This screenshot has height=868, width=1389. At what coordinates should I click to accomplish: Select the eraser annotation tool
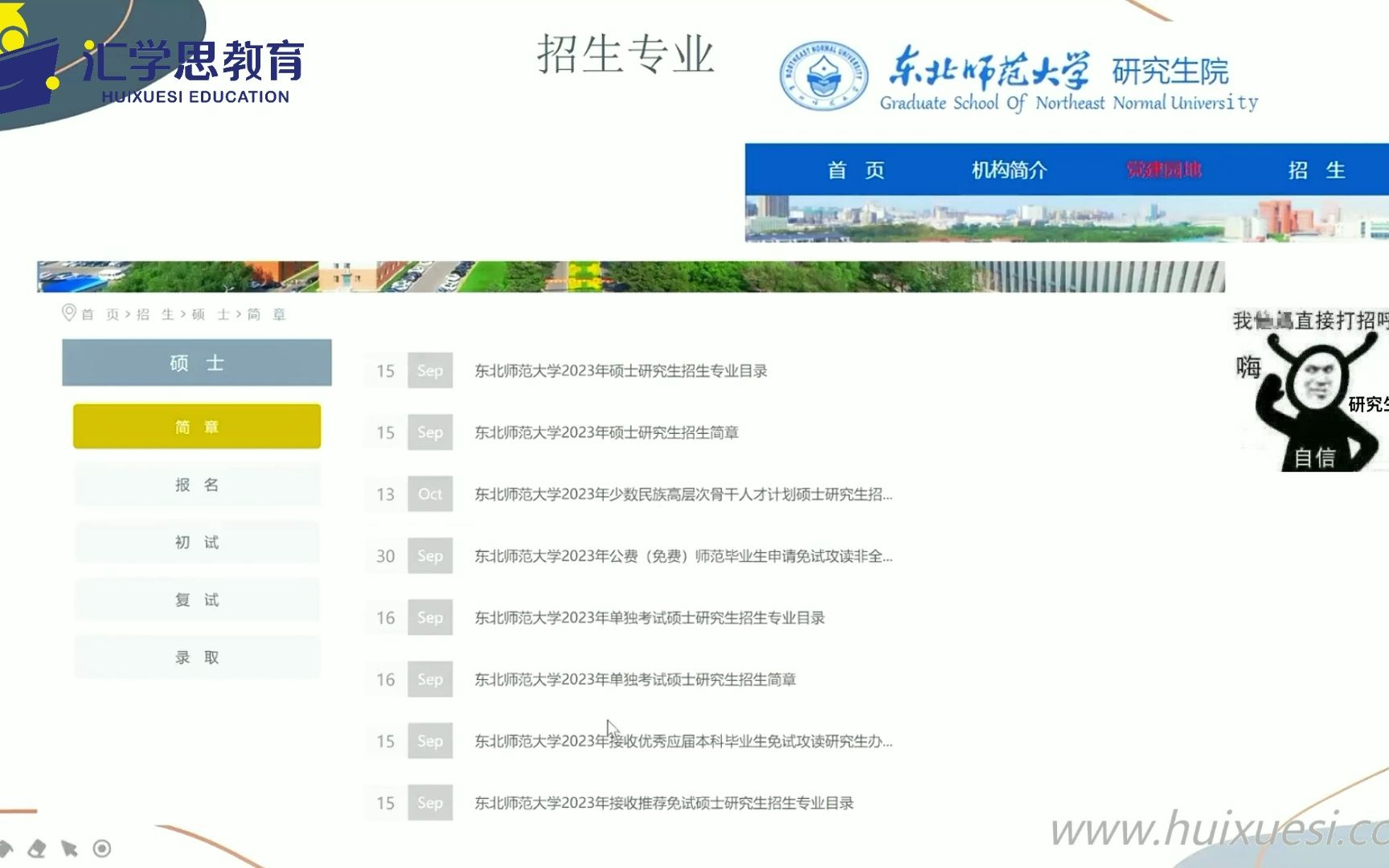click(x=37, y=849)
